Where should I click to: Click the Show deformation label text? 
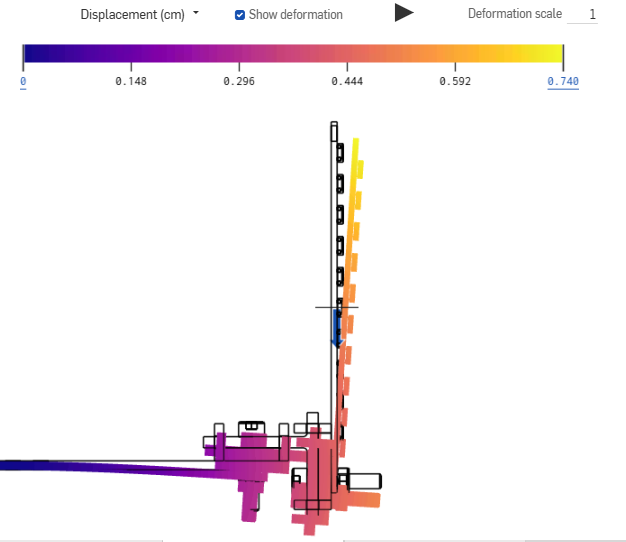tap(295, 15)
